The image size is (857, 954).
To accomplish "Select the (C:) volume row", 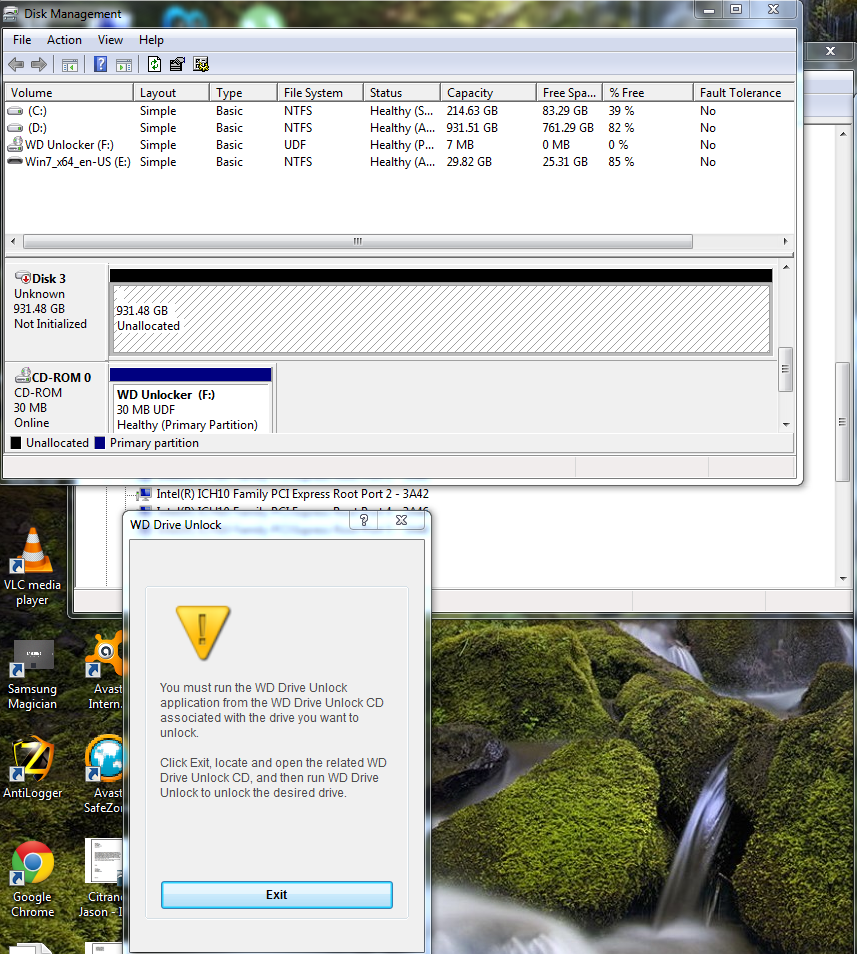I will click(x=399, y=111).
